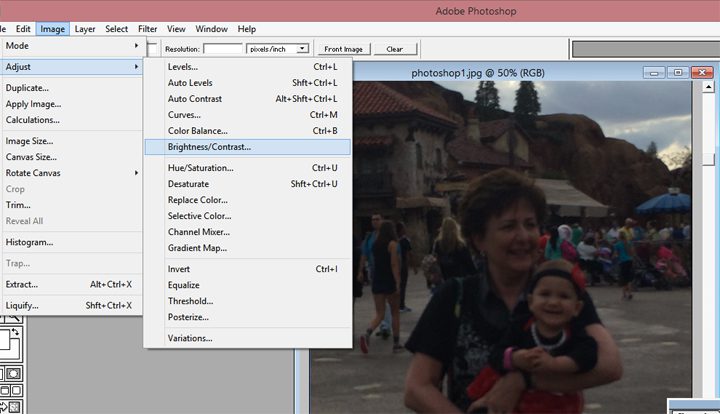Click the Clear button in options bar
The image size is (720, 414).
pos(395,49)
